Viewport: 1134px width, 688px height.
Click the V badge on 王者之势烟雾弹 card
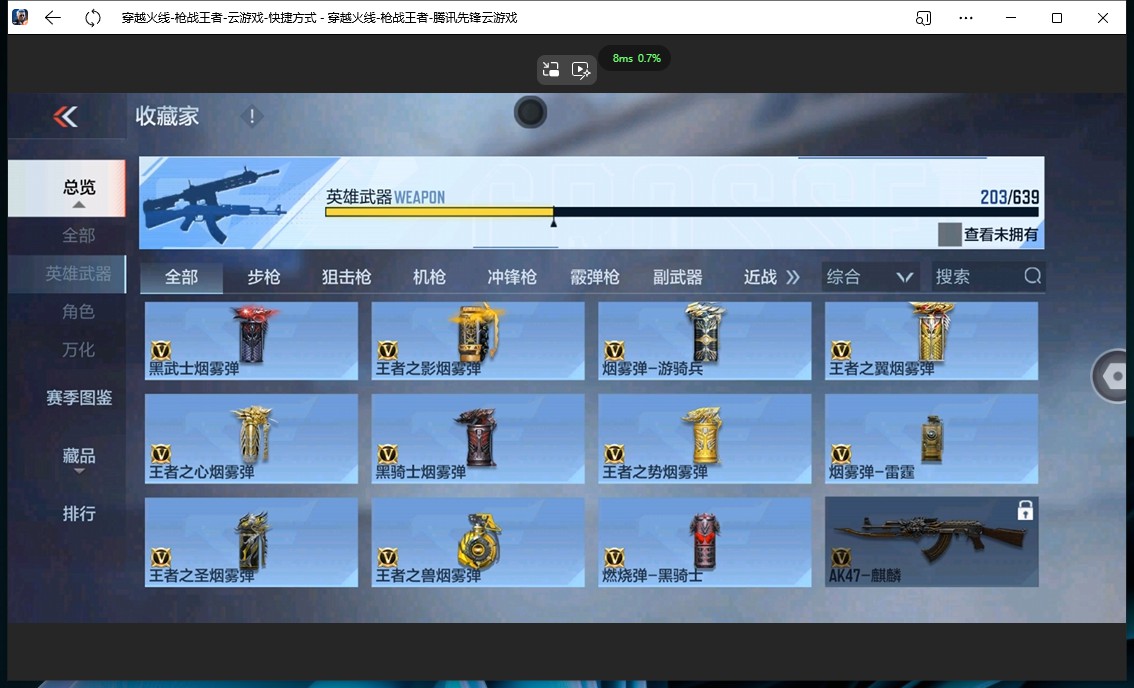[614, 454]
